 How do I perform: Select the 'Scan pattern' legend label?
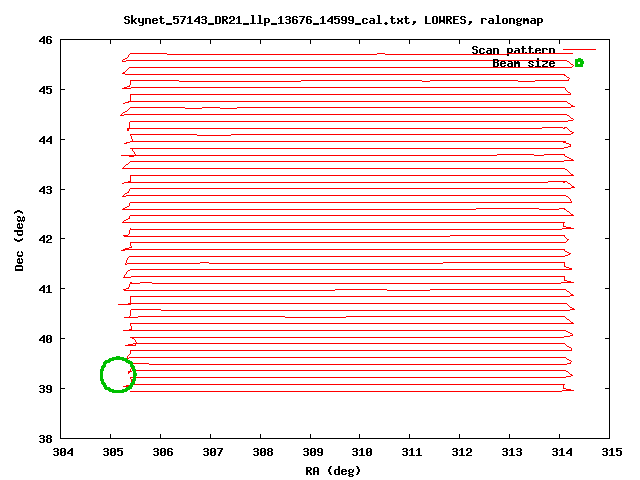point(513,50)
